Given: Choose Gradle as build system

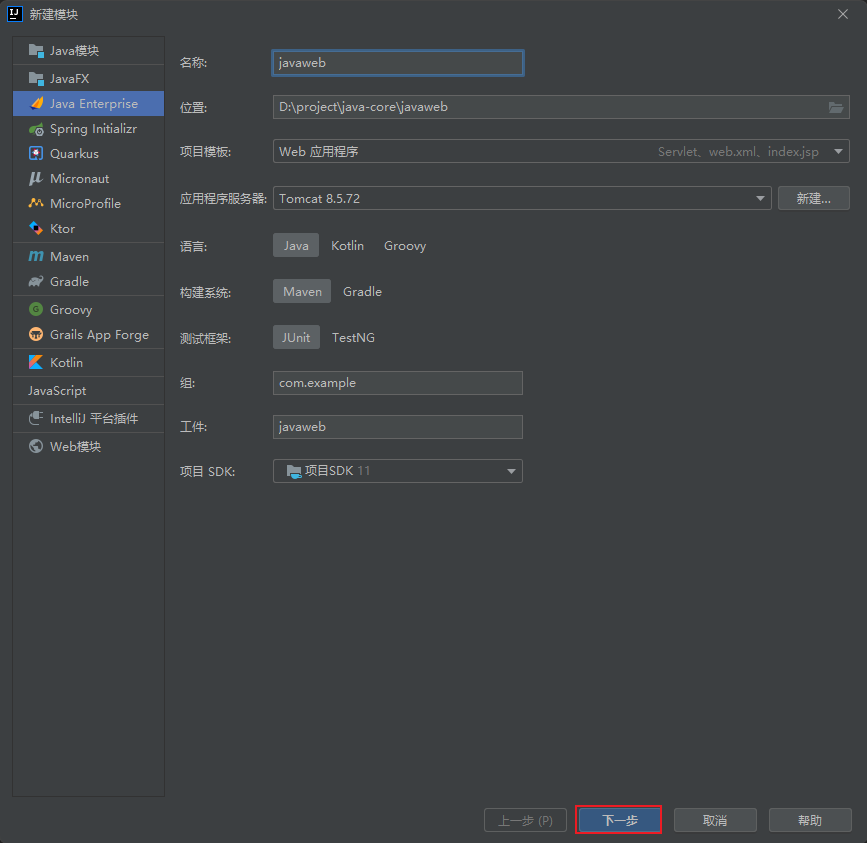Looking at the screenshot, I should [x=362, y=291].
